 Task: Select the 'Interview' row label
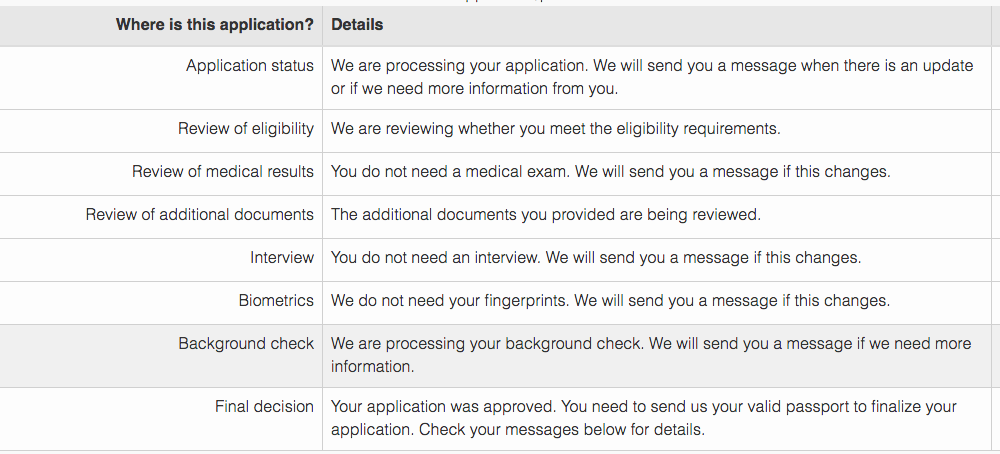click(x=282, y=258)
